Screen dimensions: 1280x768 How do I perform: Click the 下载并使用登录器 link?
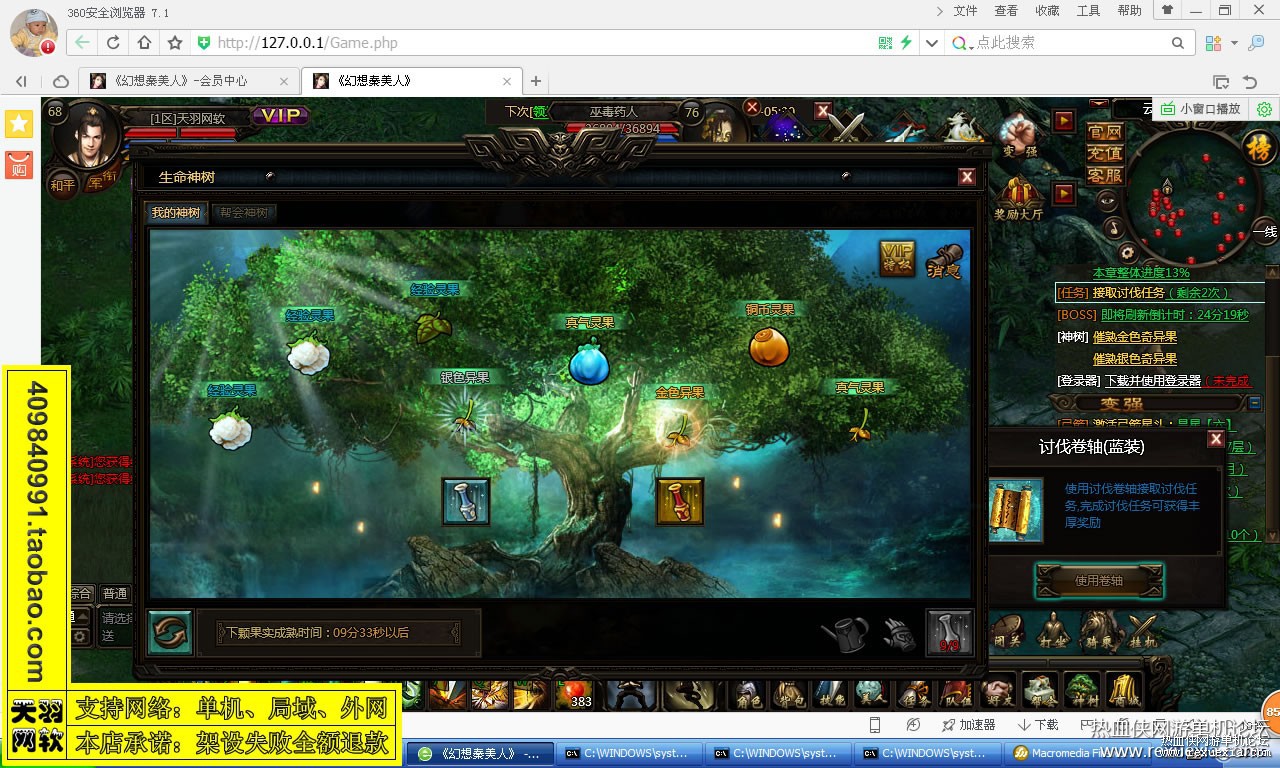click(1153, 381)
